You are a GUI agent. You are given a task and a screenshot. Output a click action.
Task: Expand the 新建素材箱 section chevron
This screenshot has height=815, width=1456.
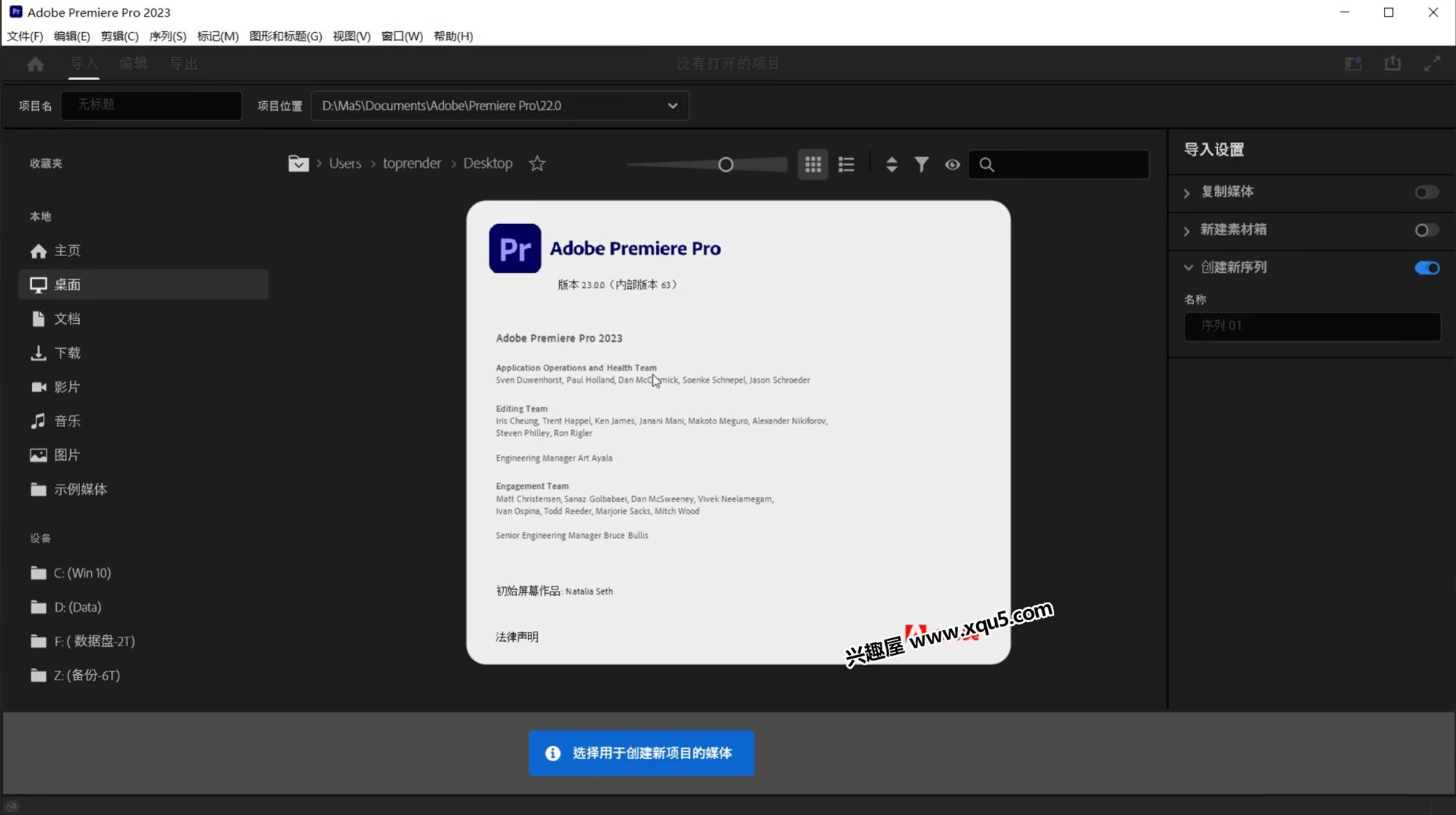click(x=1187, y=231)
